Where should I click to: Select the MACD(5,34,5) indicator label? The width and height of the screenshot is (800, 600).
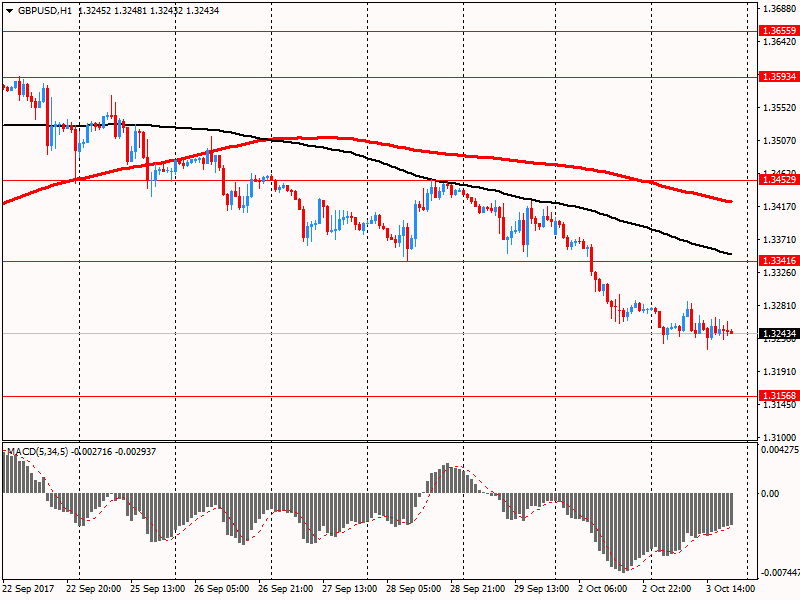point(37,452)
